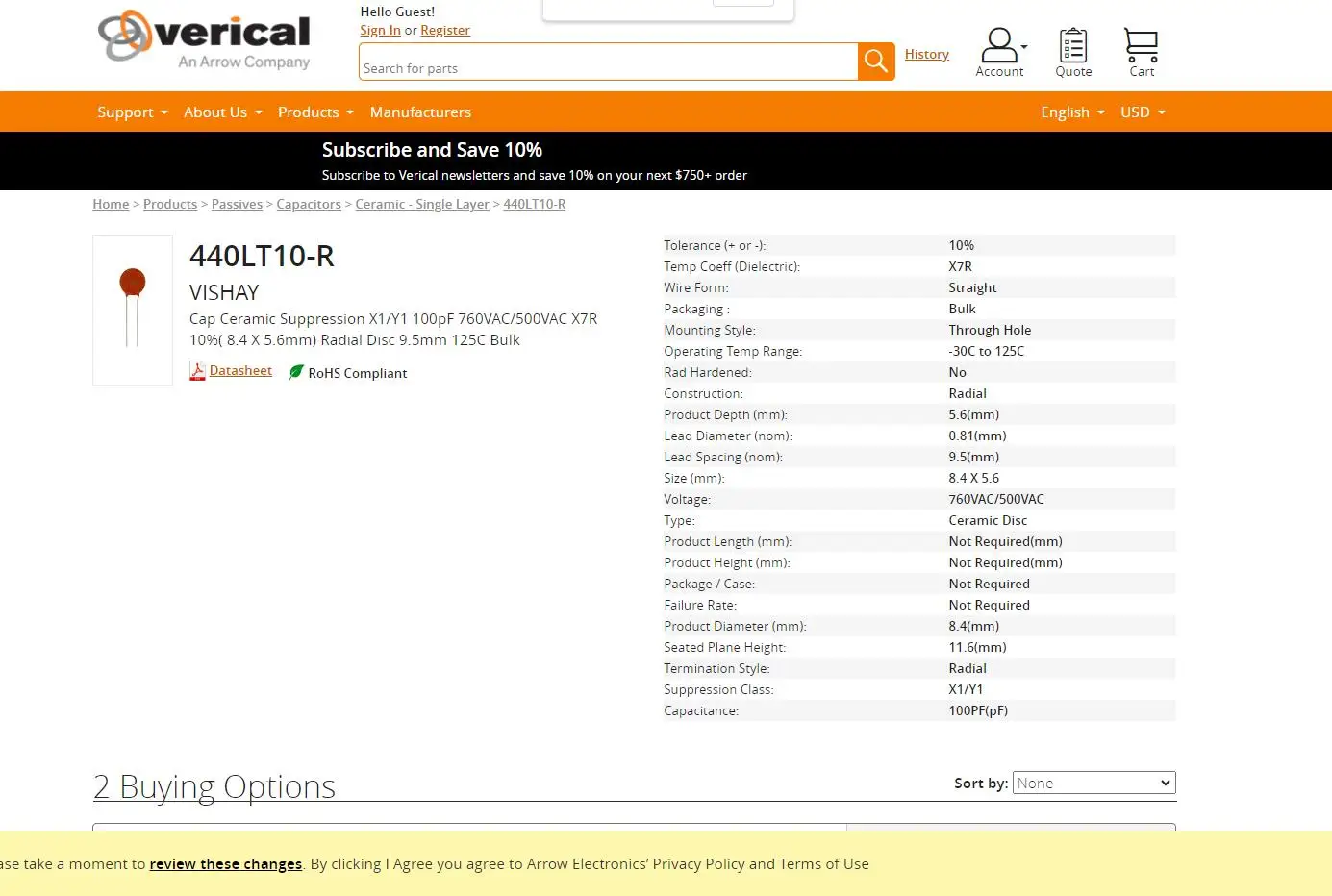This screenshot has height=896, width=1332.
Task: Open the English language dropdown
Action: tap(1072, 112)
